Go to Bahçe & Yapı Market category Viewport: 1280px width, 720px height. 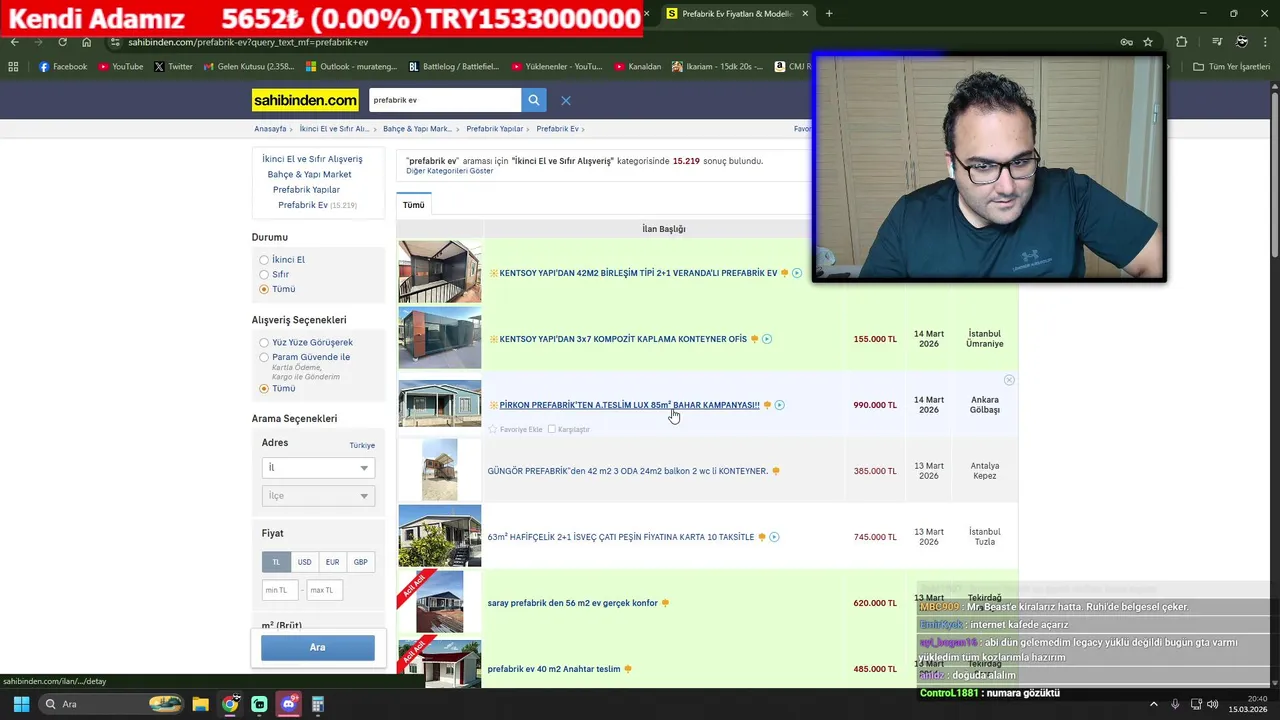[309, 175]
